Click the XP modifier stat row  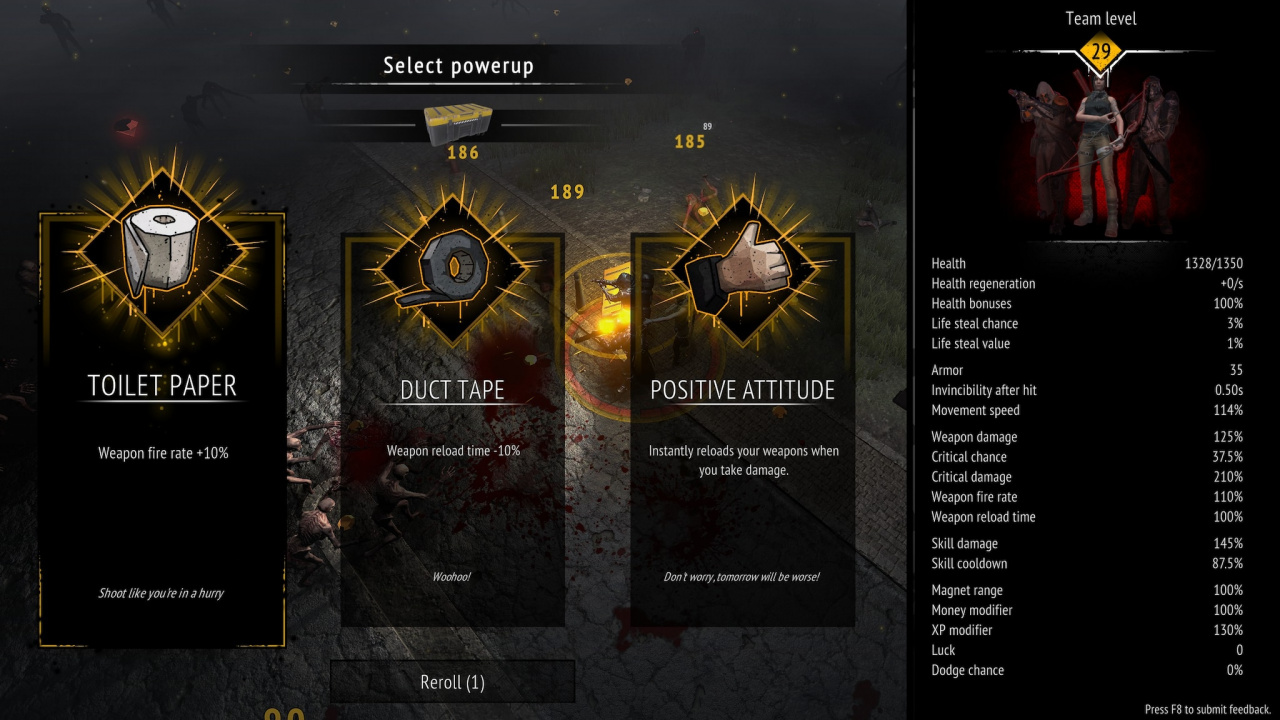[1087, 630]
